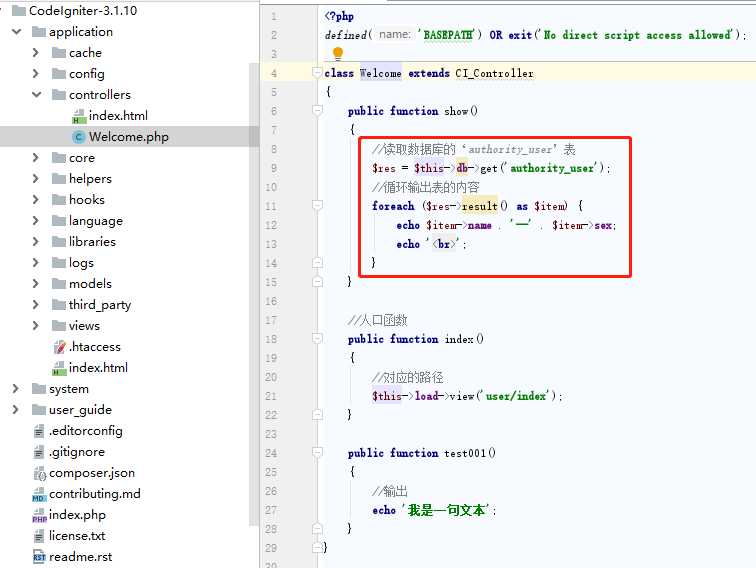This screenshot has width=756, height=568.
Task: Open the .editorconfig file
Action: pos(86,431)
